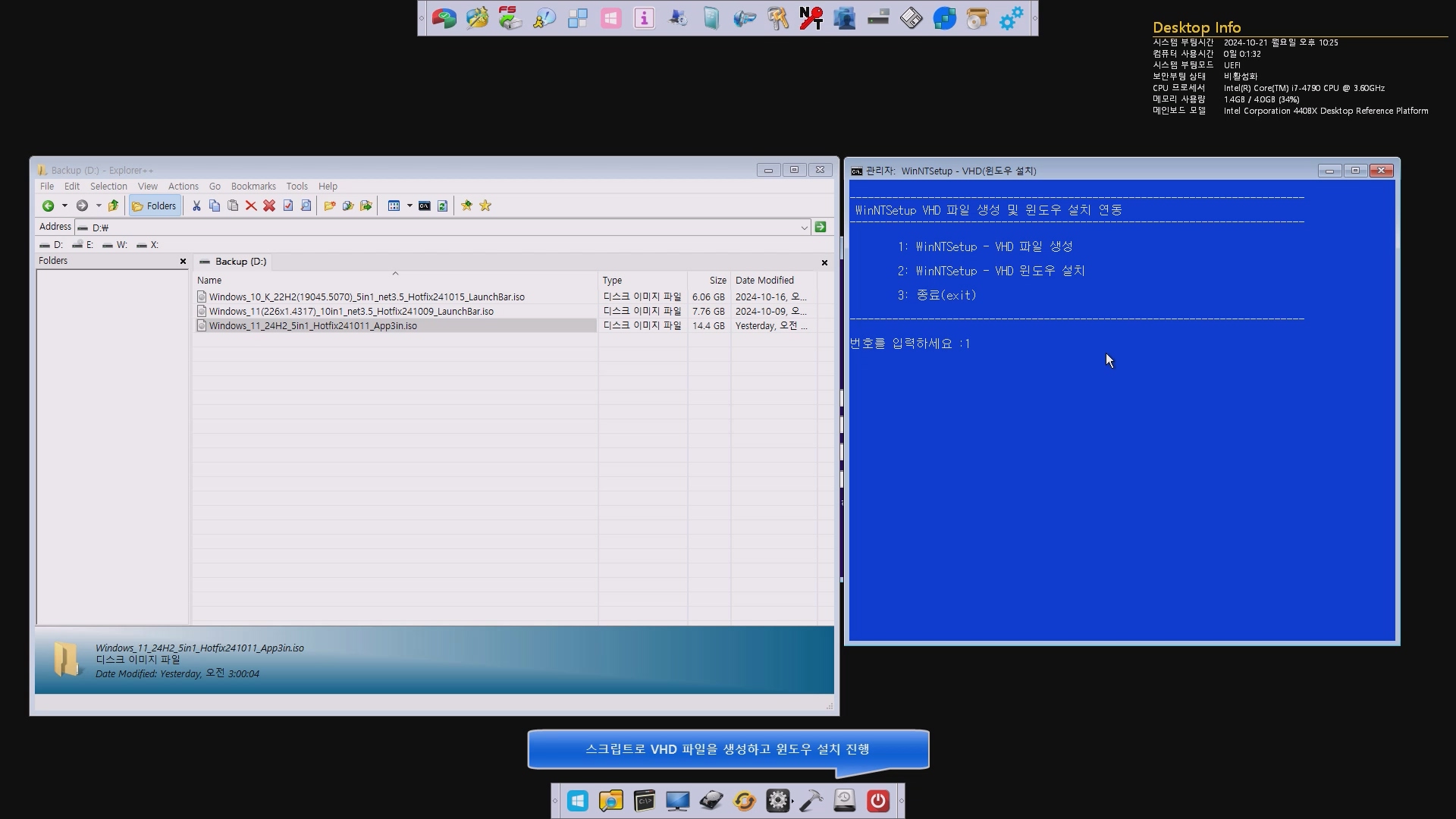Image resolution: width=1456 pixels, height=819 pixels.
Task: Click the Refresh icon in Explorer++ toolbar
Action: pos(443,206)
